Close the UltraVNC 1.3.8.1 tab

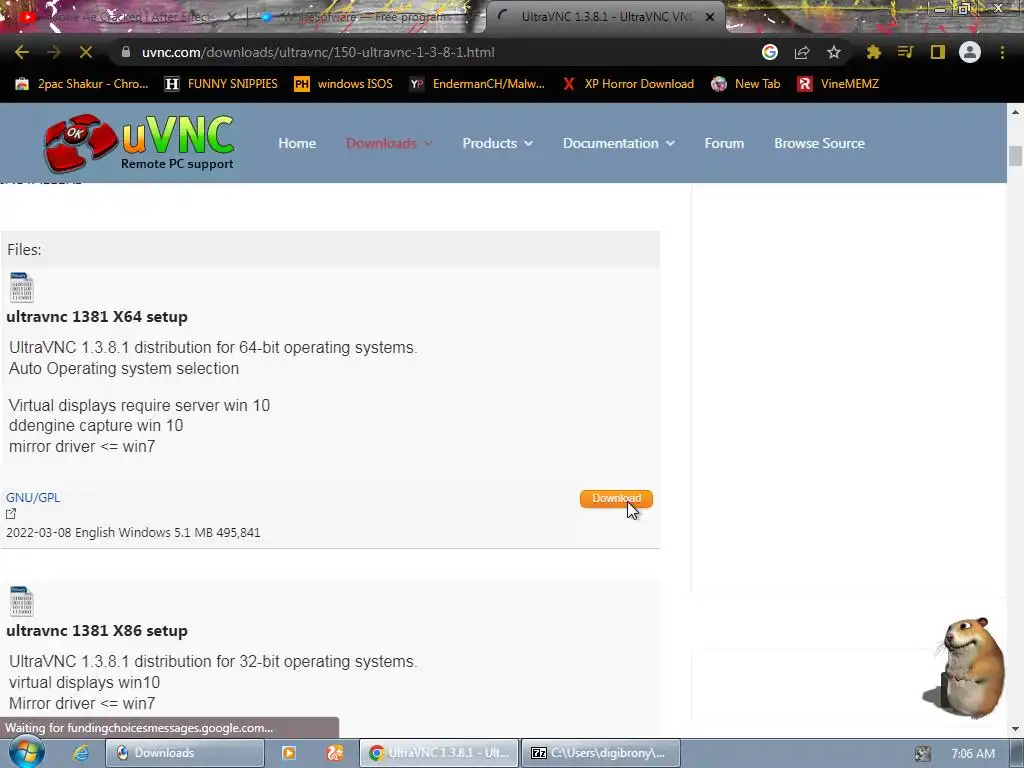click(x=710, y=17)
